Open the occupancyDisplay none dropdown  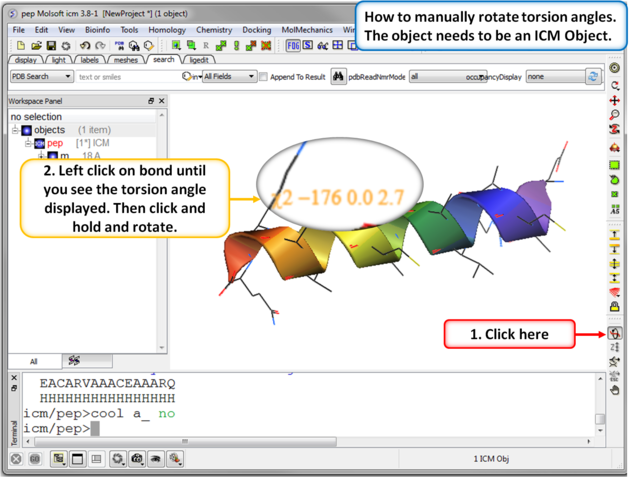tap(551, 76)
